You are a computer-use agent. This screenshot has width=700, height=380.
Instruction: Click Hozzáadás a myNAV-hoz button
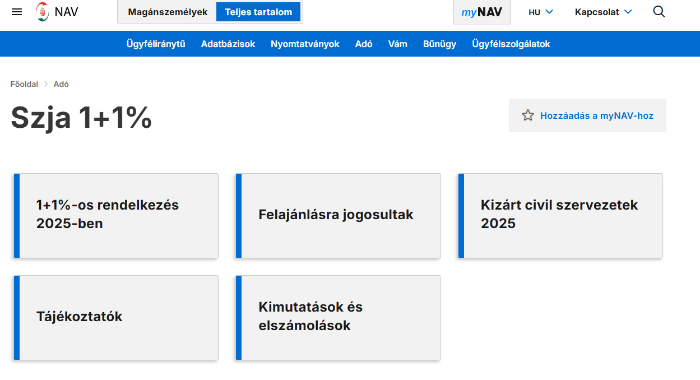588,116
